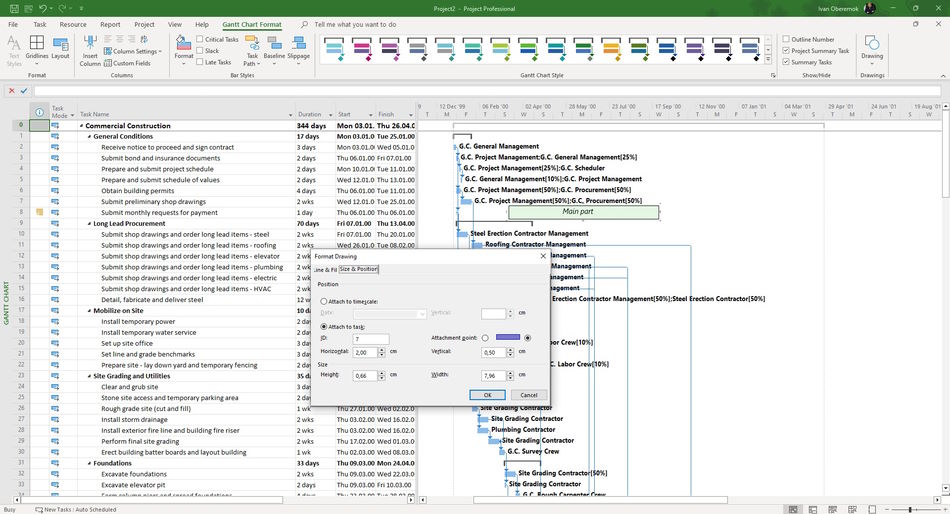Close the Format Drawing dialog
Screen dimensions: 950x514
[x=543, y=256]
